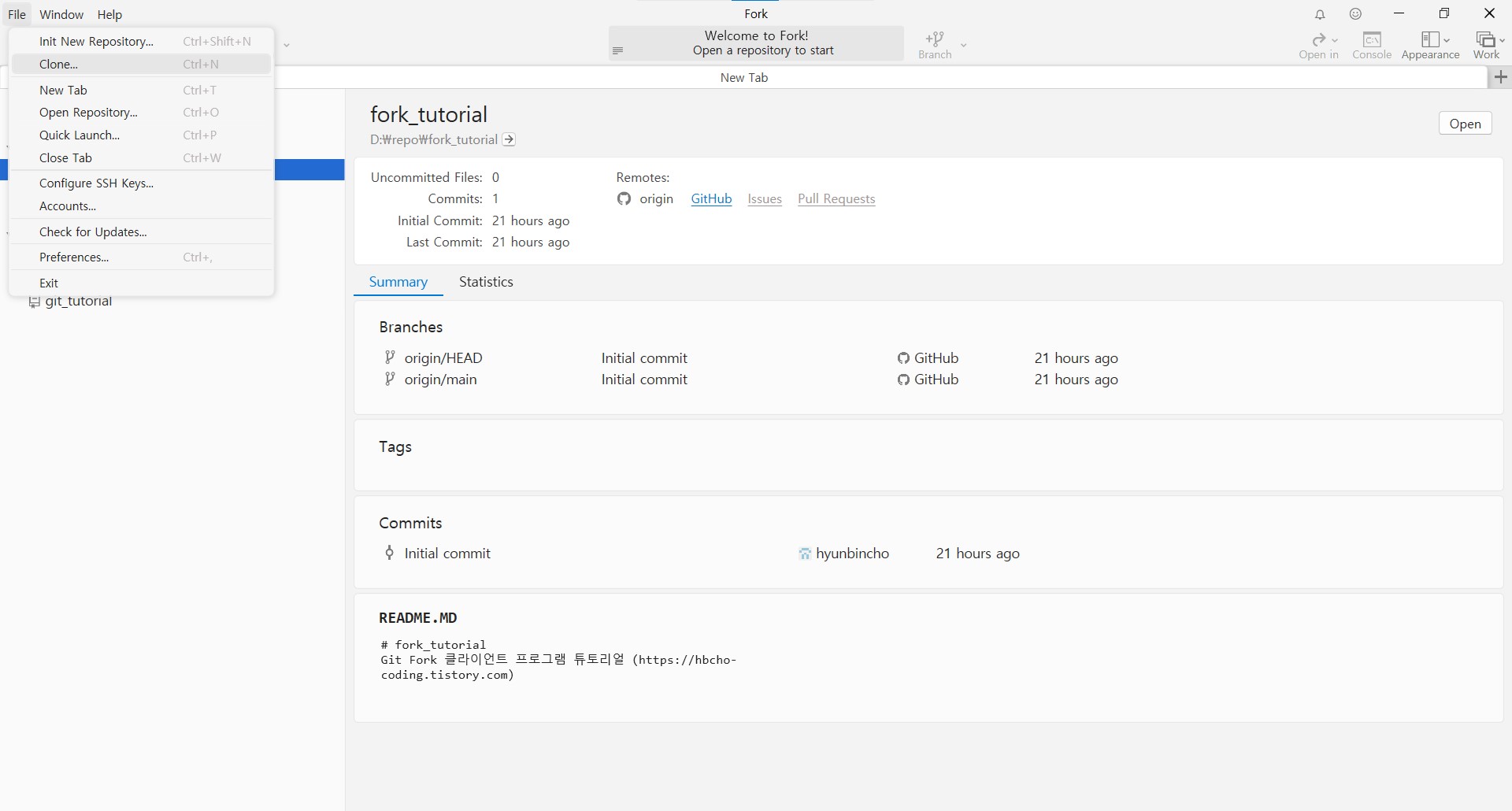Choose Open Repository... menu entry
The width and height of the screenshot is (1512, 811).
coord(142,113)
